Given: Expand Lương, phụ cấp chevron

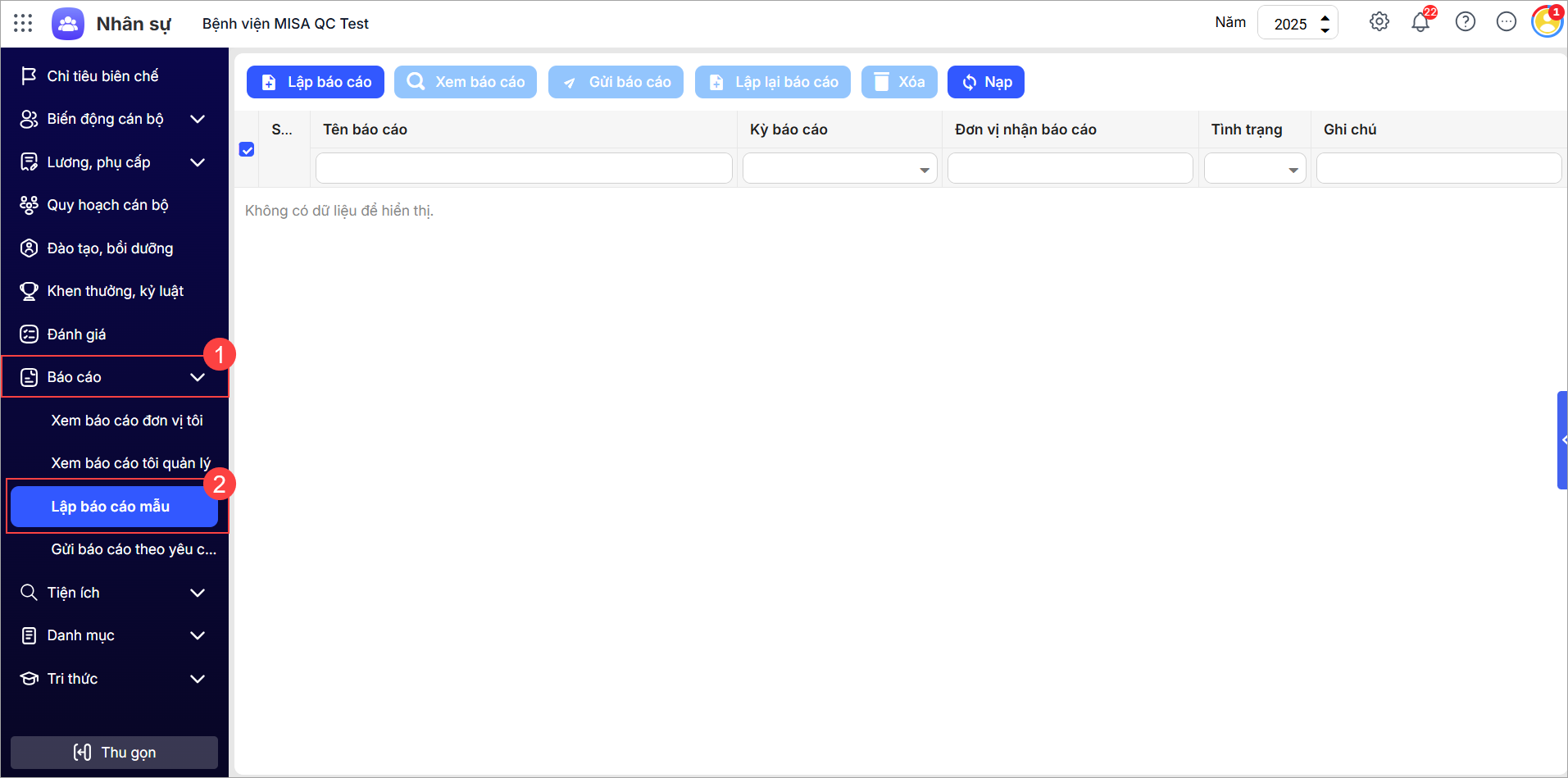Looking at the screenshot, I should [x=198, y=162].
